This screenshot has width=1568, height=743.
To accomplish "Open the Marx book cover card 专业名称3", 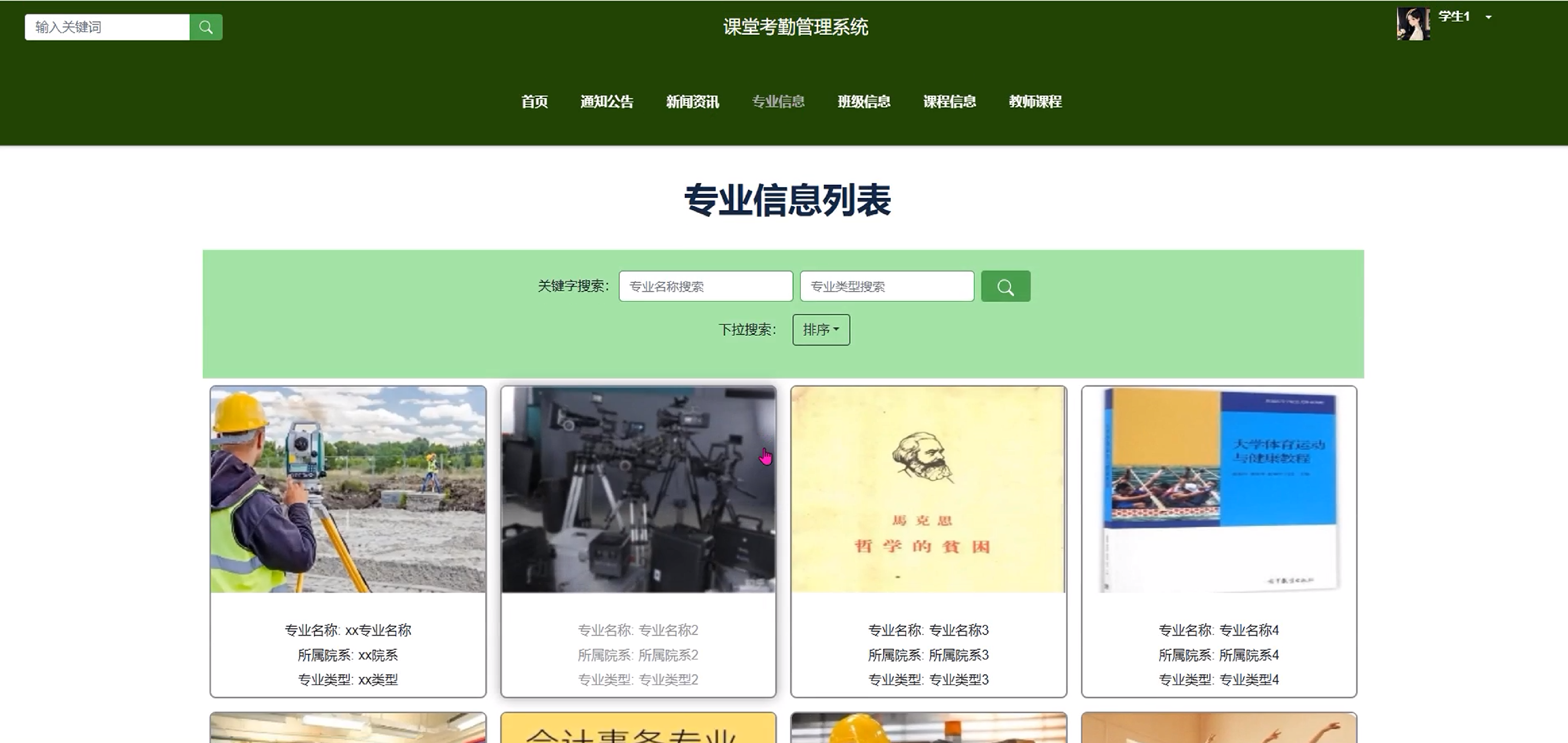I will click(x=928, y=490).
